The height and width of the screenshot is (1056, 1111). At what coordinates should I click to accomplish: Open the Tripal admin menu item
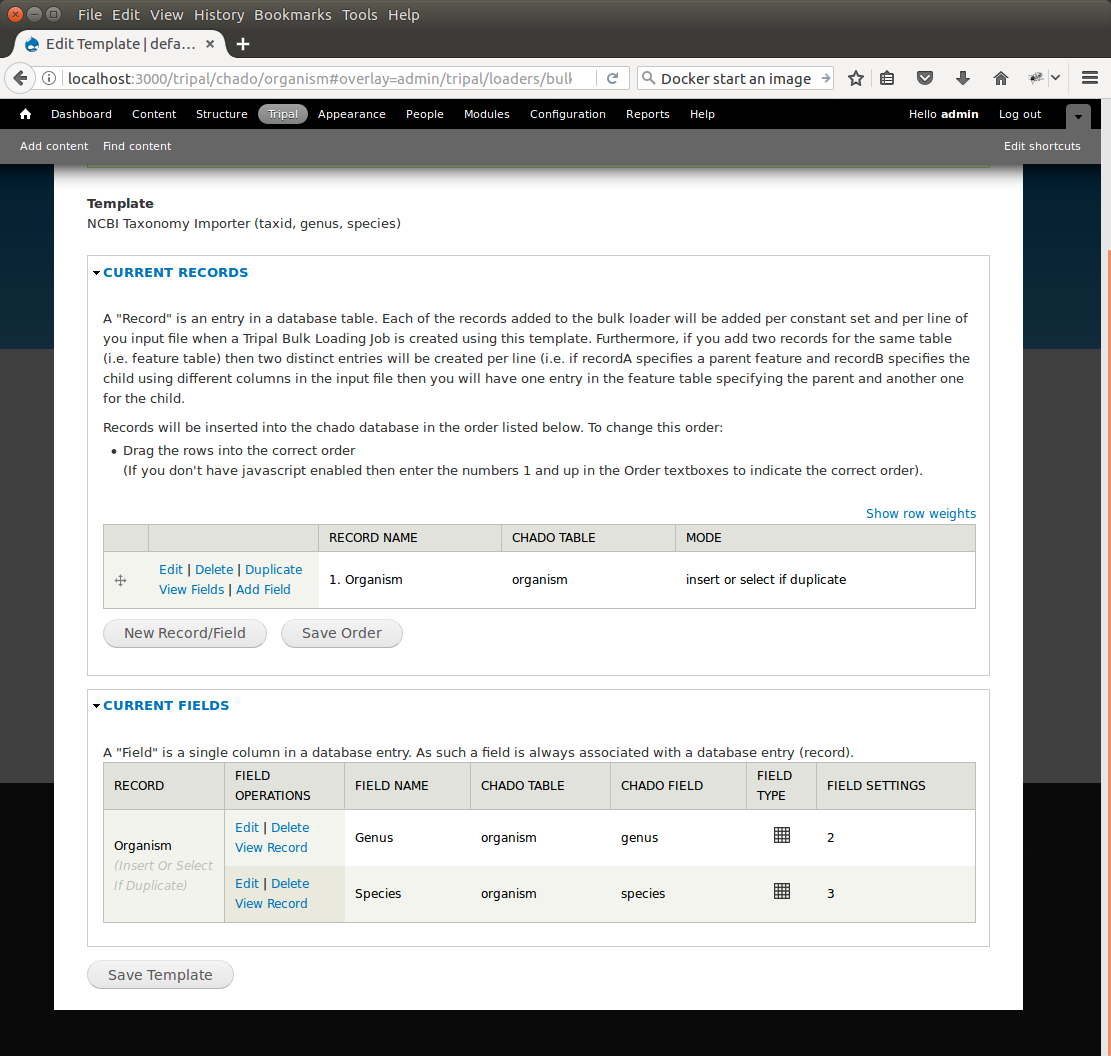point(283,114)
